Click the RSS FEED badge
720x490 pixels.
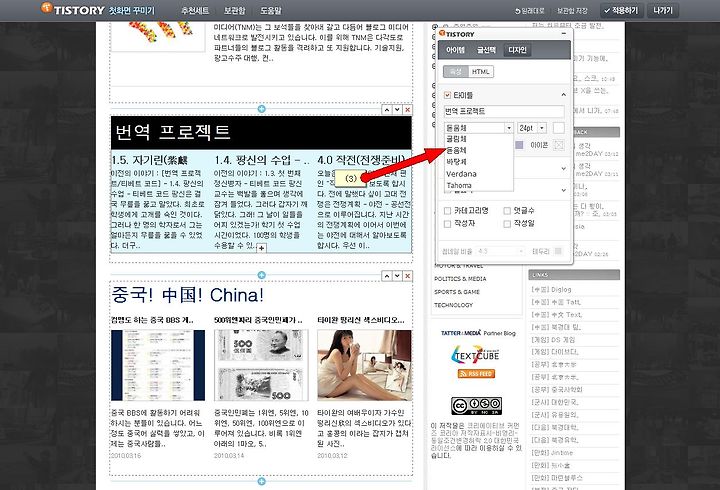[x=476, y=374]
